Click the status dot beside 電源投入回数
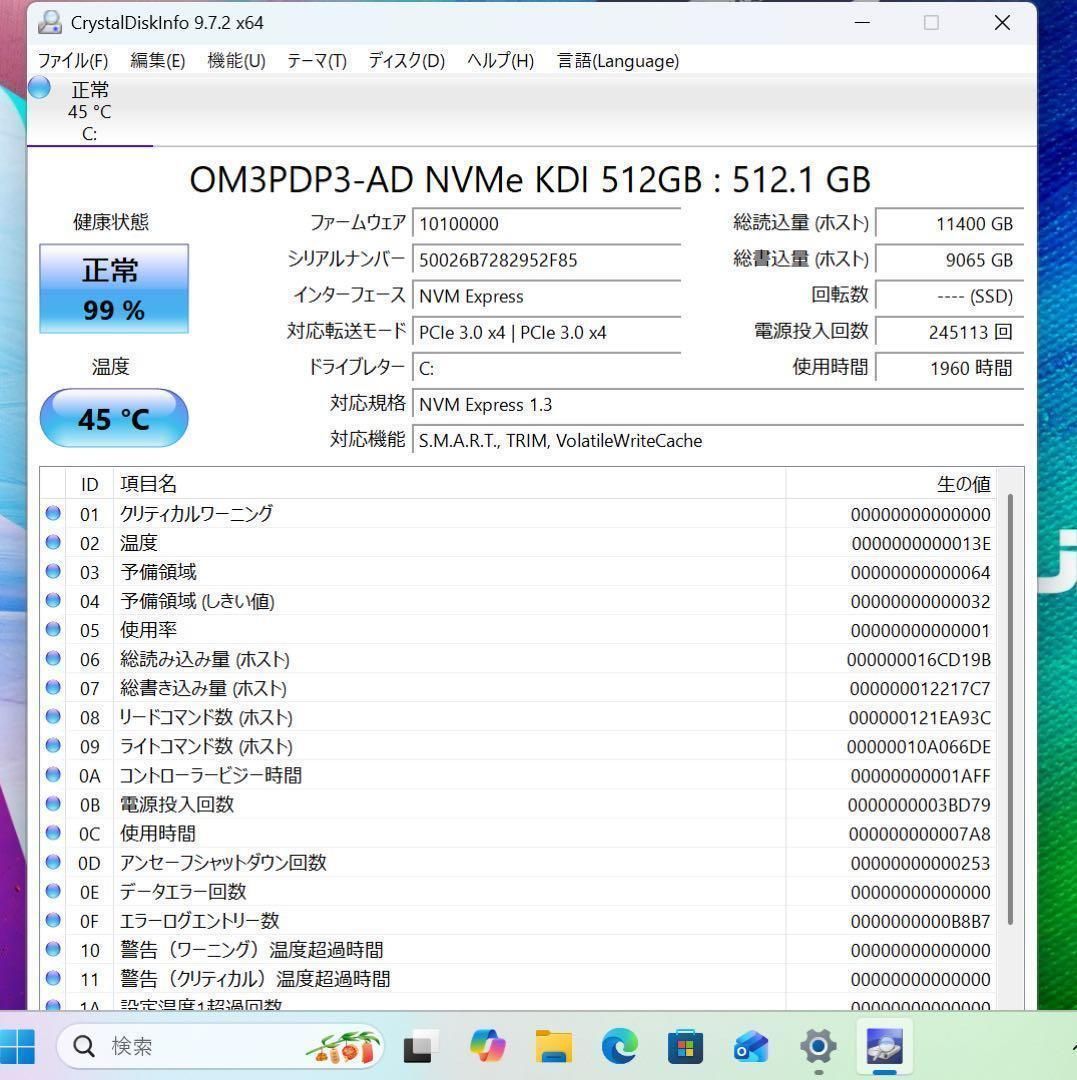Screen dimensions: 1077x1080 tap(53, 804)
